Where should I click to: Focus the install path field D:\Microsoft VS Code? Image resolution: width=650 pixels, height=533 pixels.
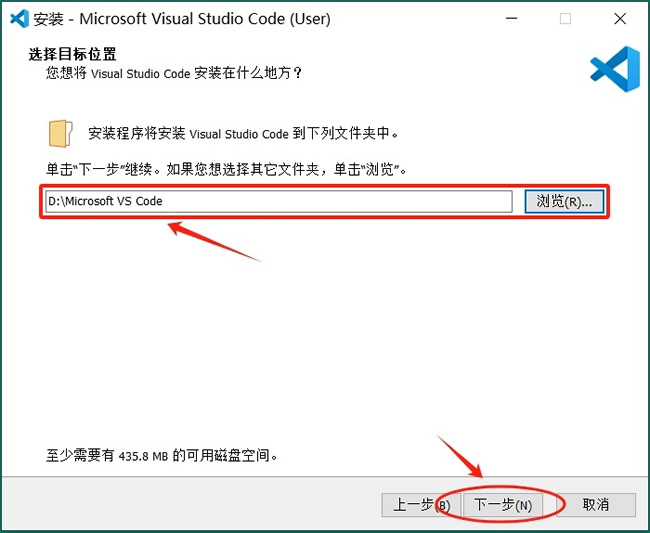pyautogui.click(x=279, y=201)
